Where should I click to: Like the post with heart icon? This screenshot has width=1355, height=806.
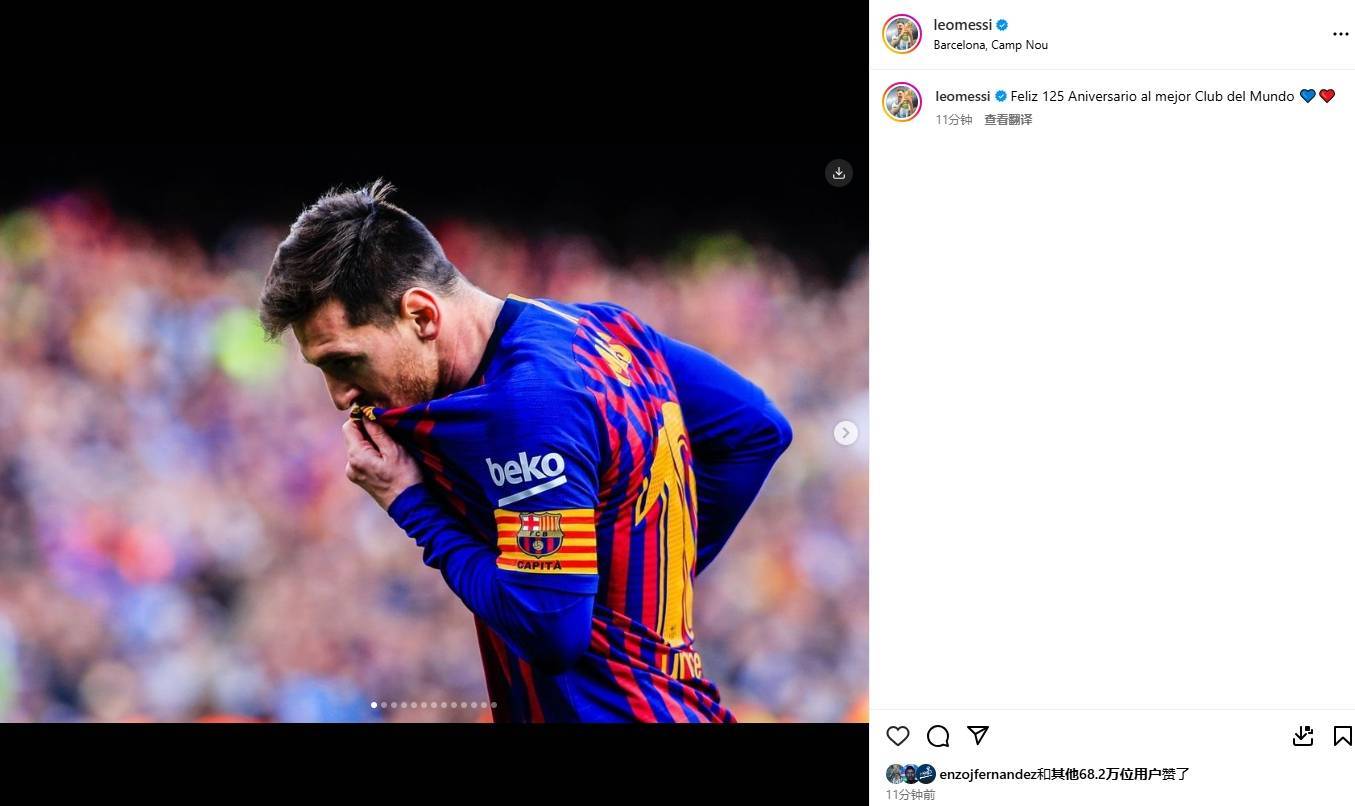point(898,736)
